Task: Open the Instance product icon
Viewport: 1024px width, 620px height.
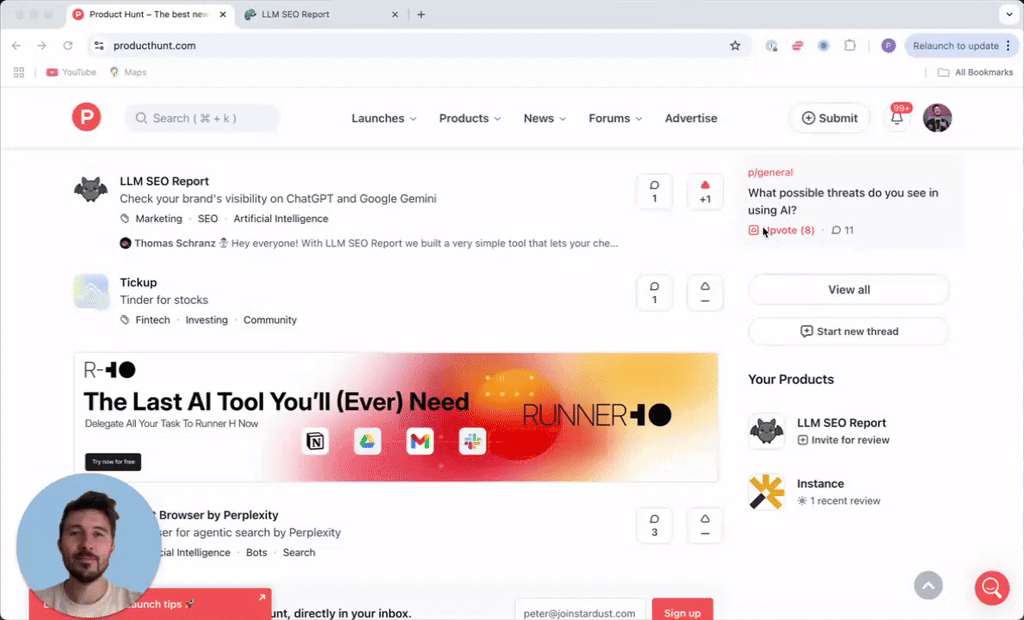Action: coord(766,492)
